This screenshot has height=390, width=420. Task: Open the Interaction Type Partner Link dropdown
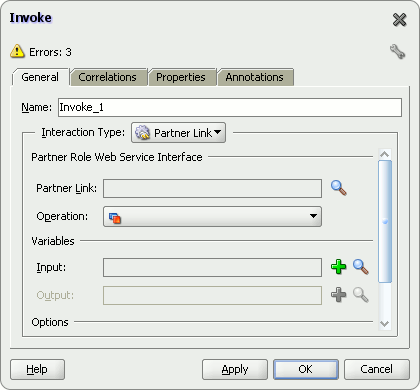pyautogui.click(x=178, y=133)
